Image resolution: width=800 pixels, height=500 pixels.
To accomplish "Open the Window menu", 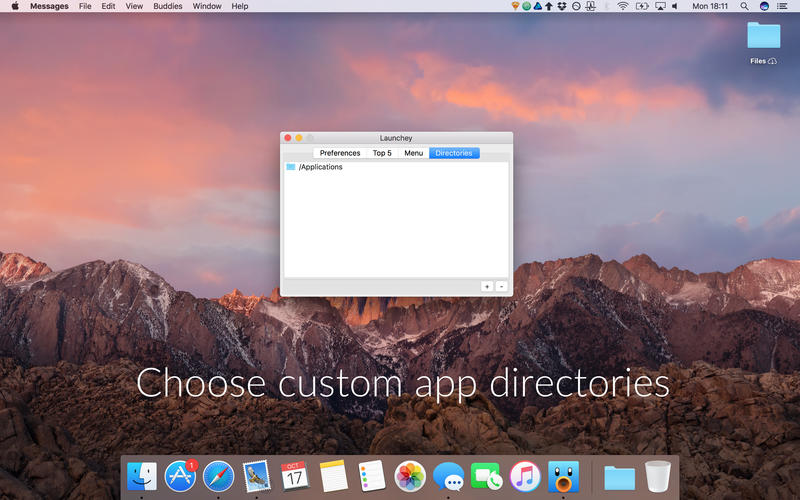I will pos(207,6).
